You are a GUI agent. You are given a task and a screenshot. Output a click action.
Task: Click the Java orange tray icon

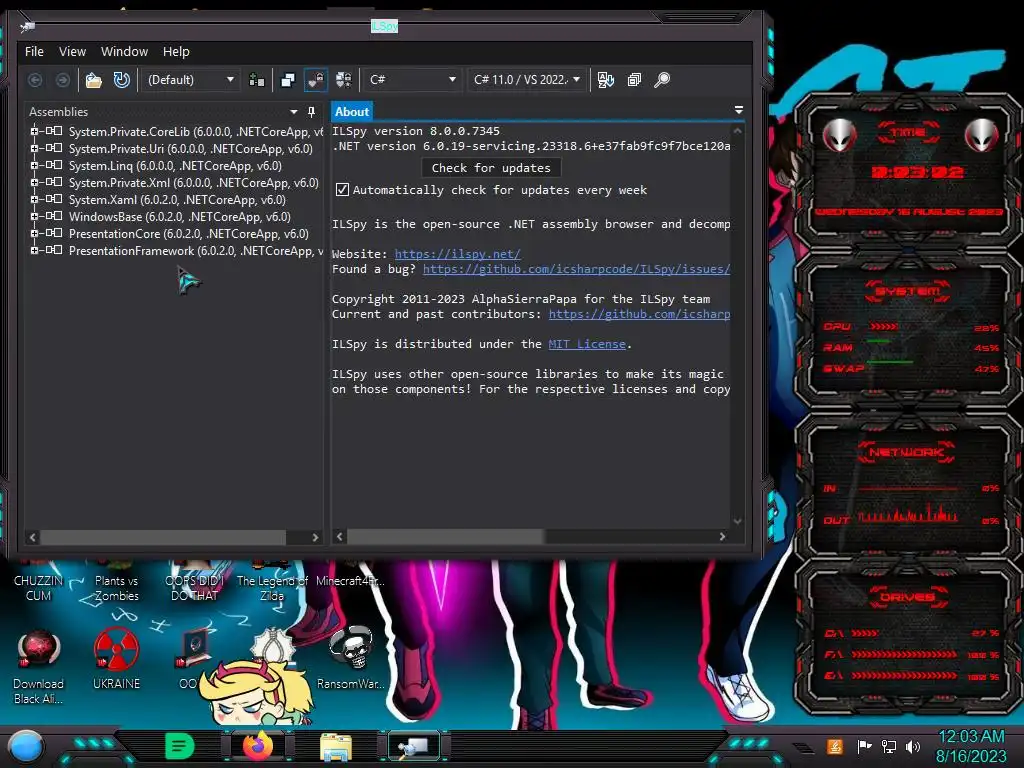(835, 746)
